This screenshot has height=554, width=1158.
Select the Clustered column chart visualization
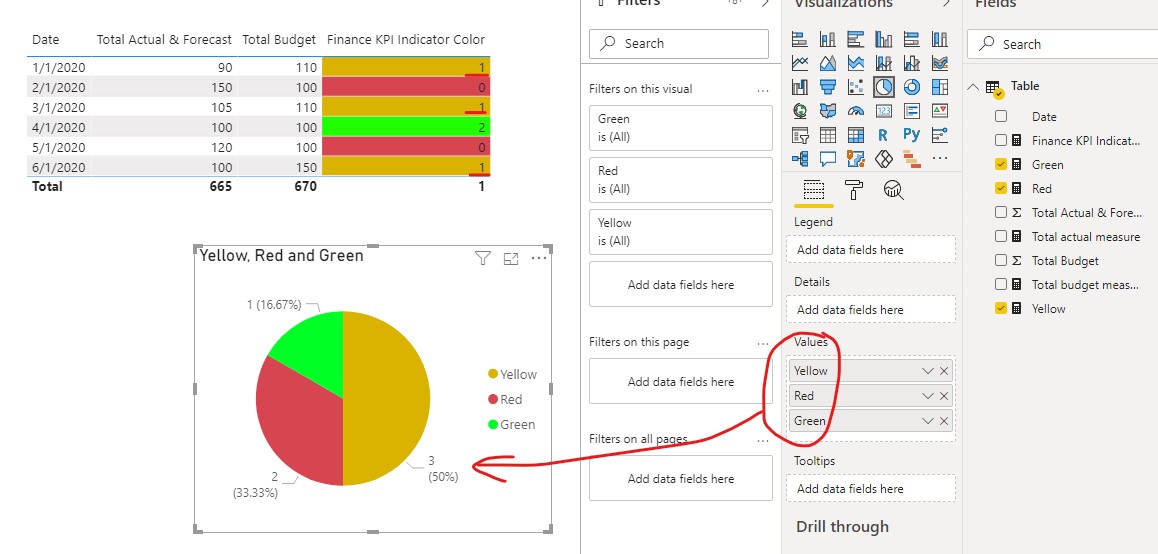tap(884, 39)
